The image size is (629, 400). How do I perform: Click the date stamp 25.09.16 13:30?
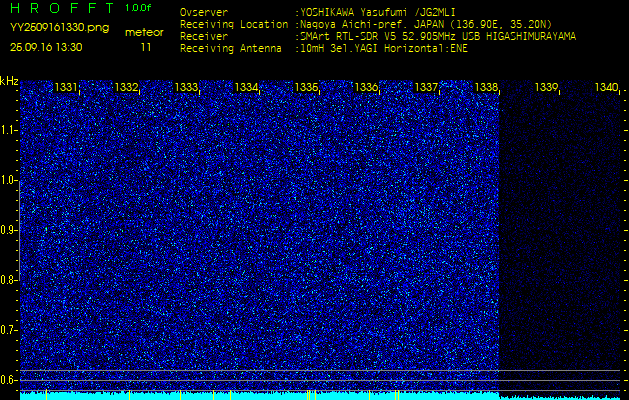(46, 47)
